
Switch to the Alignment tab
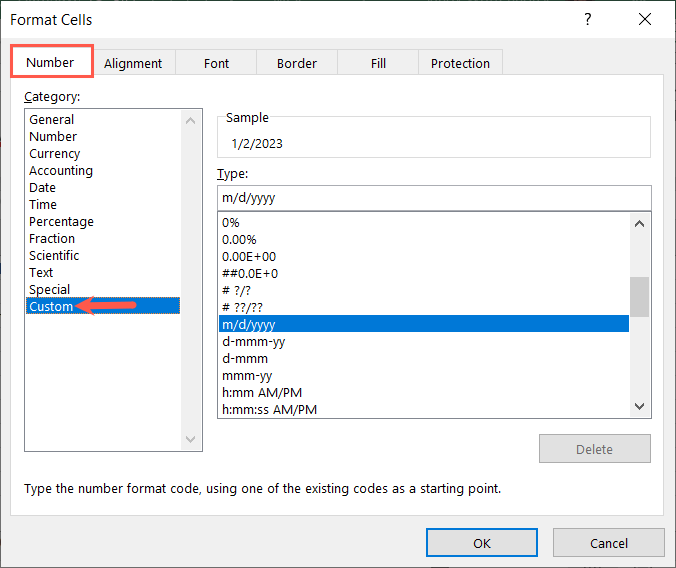[x=133, y=63]
